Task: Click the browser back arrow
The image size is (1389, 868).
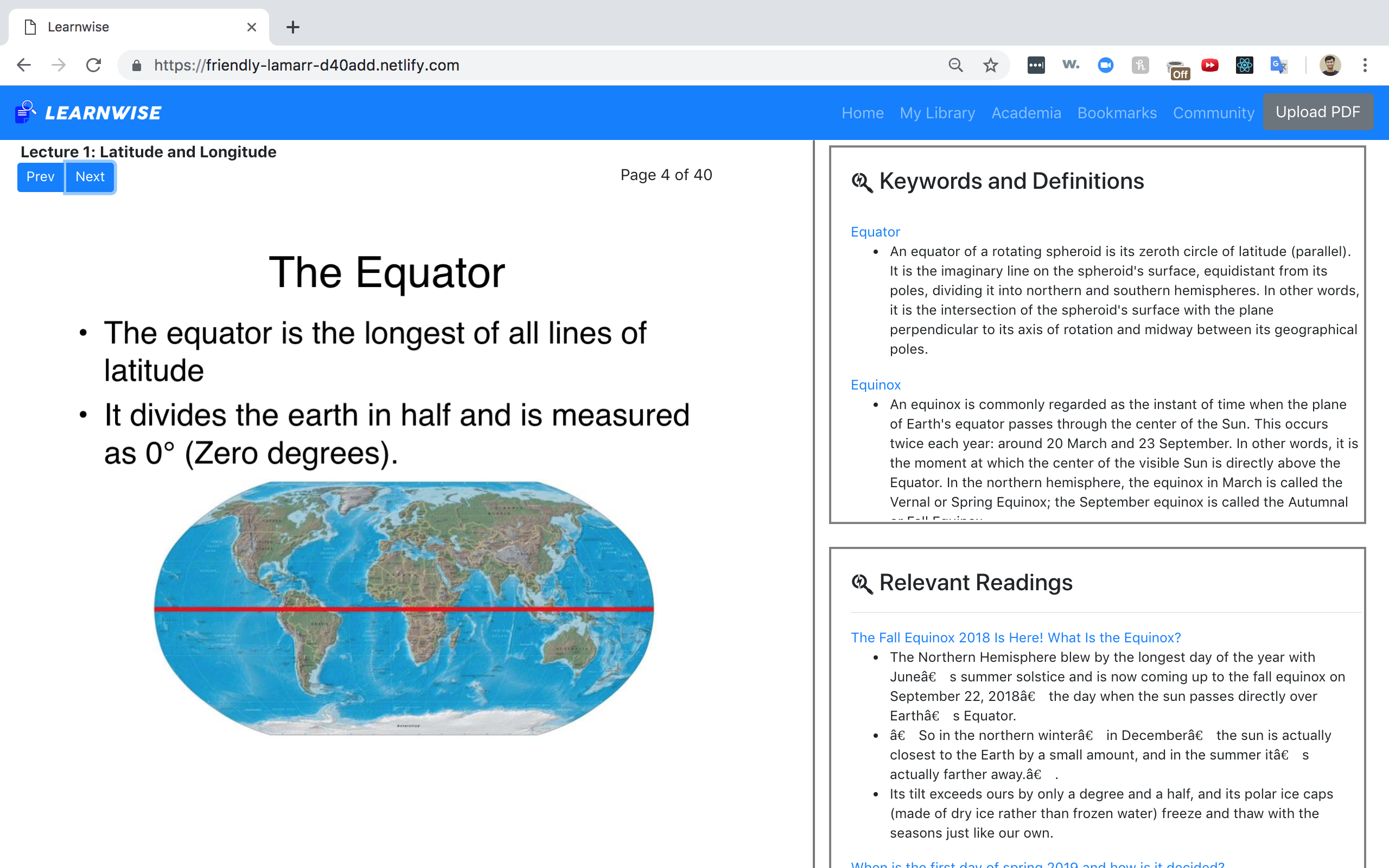Action: pyautogui.click(x=23, y=65)
